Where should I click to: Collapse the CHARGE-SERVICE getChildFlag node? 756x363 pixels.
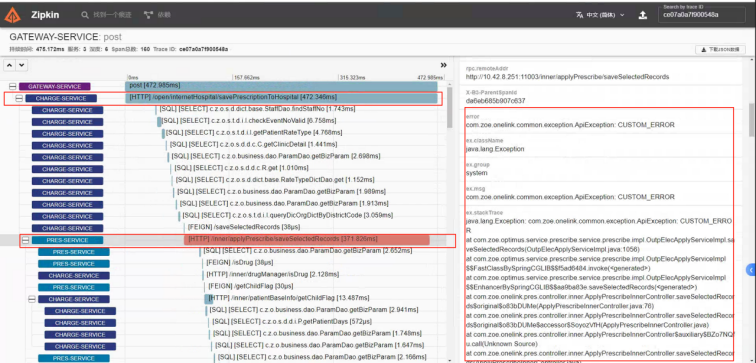click(32, 299)
